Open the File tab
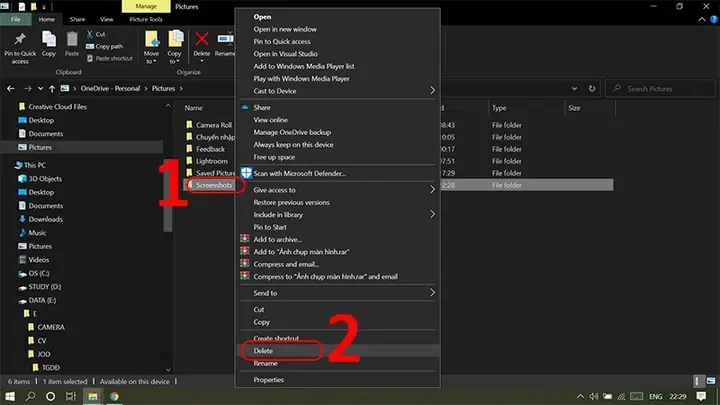The image size is (720, 405). 16,19
